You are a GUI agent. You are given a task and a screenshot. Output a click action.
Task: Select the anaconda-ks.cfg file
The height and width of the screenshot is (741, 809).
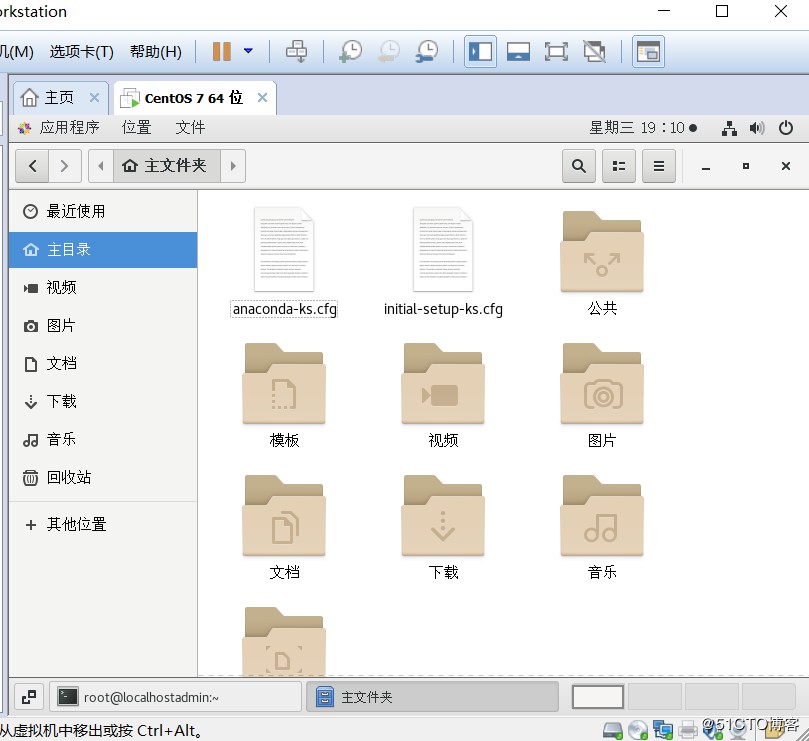[x=284, y=262]
